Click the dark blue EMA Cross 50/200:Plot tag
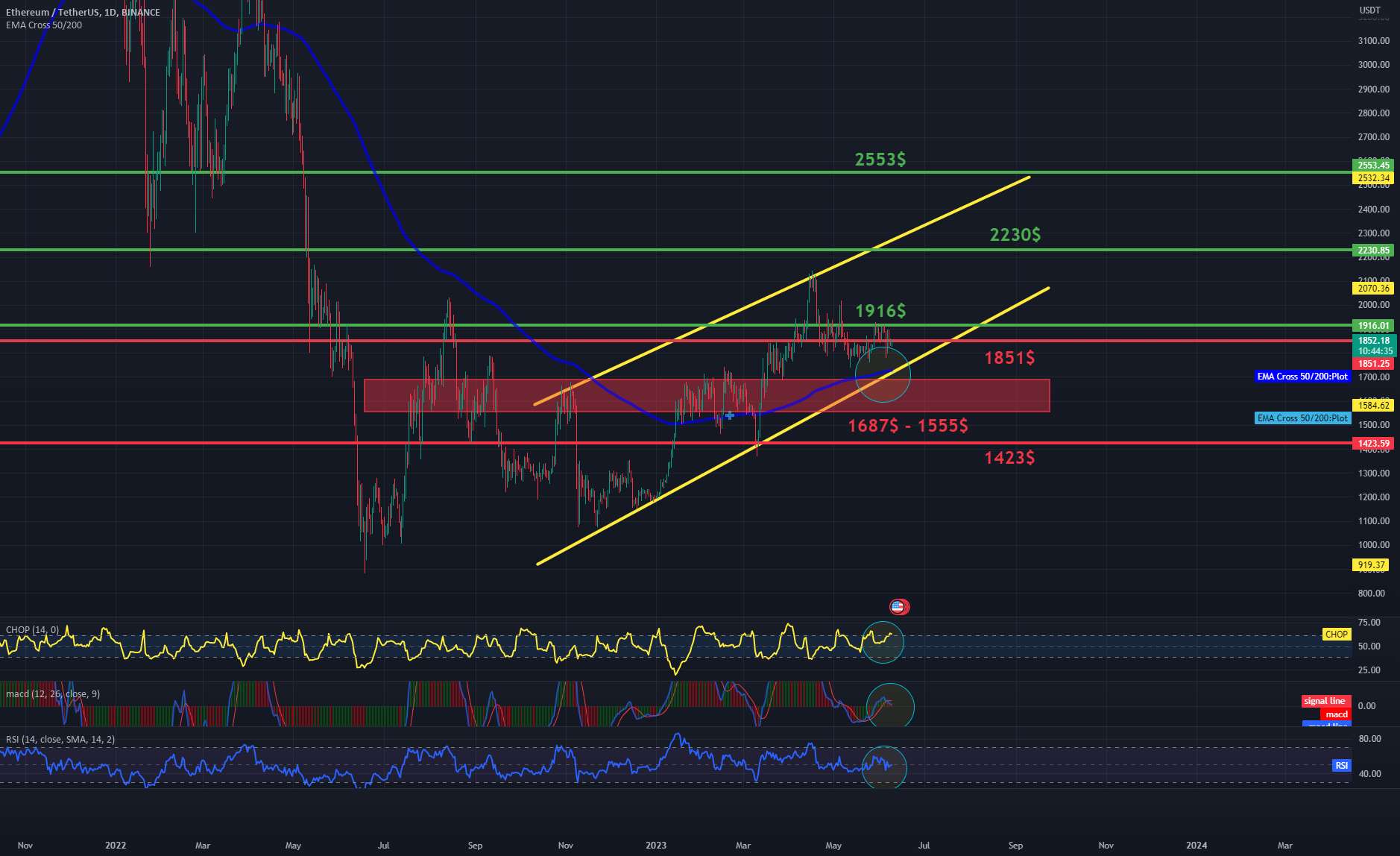This screenshot has height=856, width=1400. pos(1302,377)
